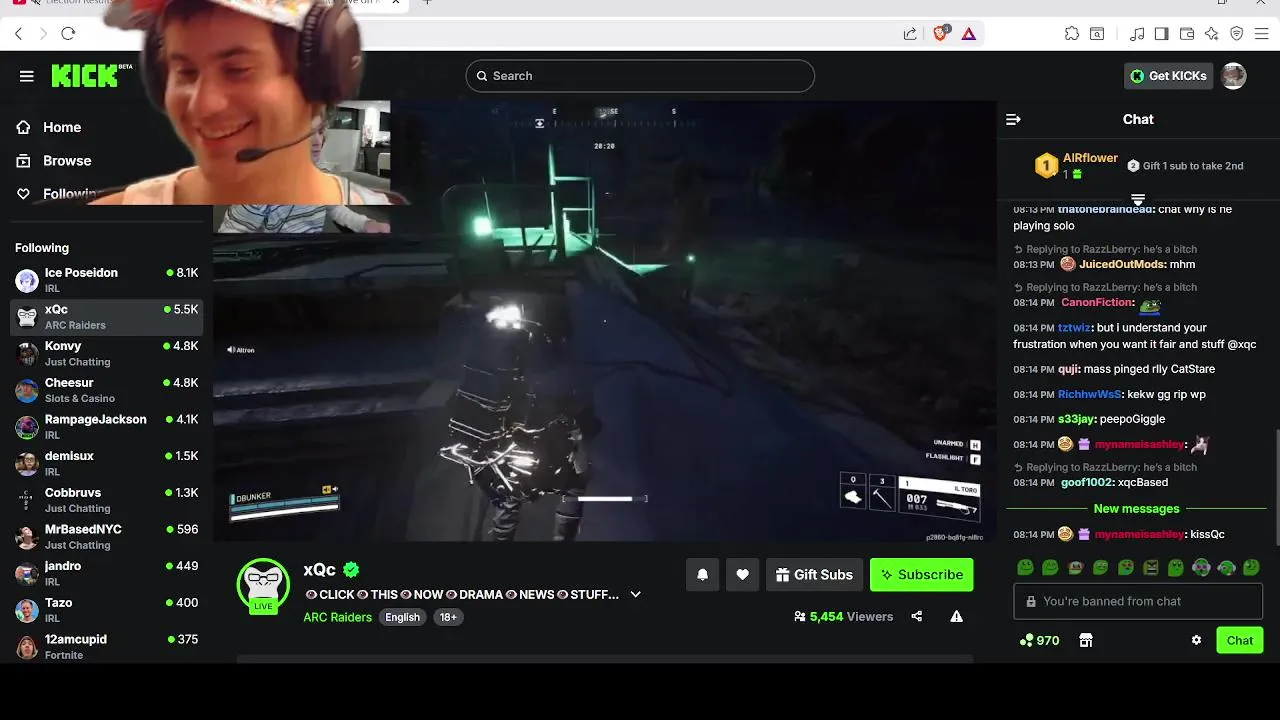The width and height of the screenshot is (1280, 720).
Task: Go back in the browser
Action: pos(18,34)
